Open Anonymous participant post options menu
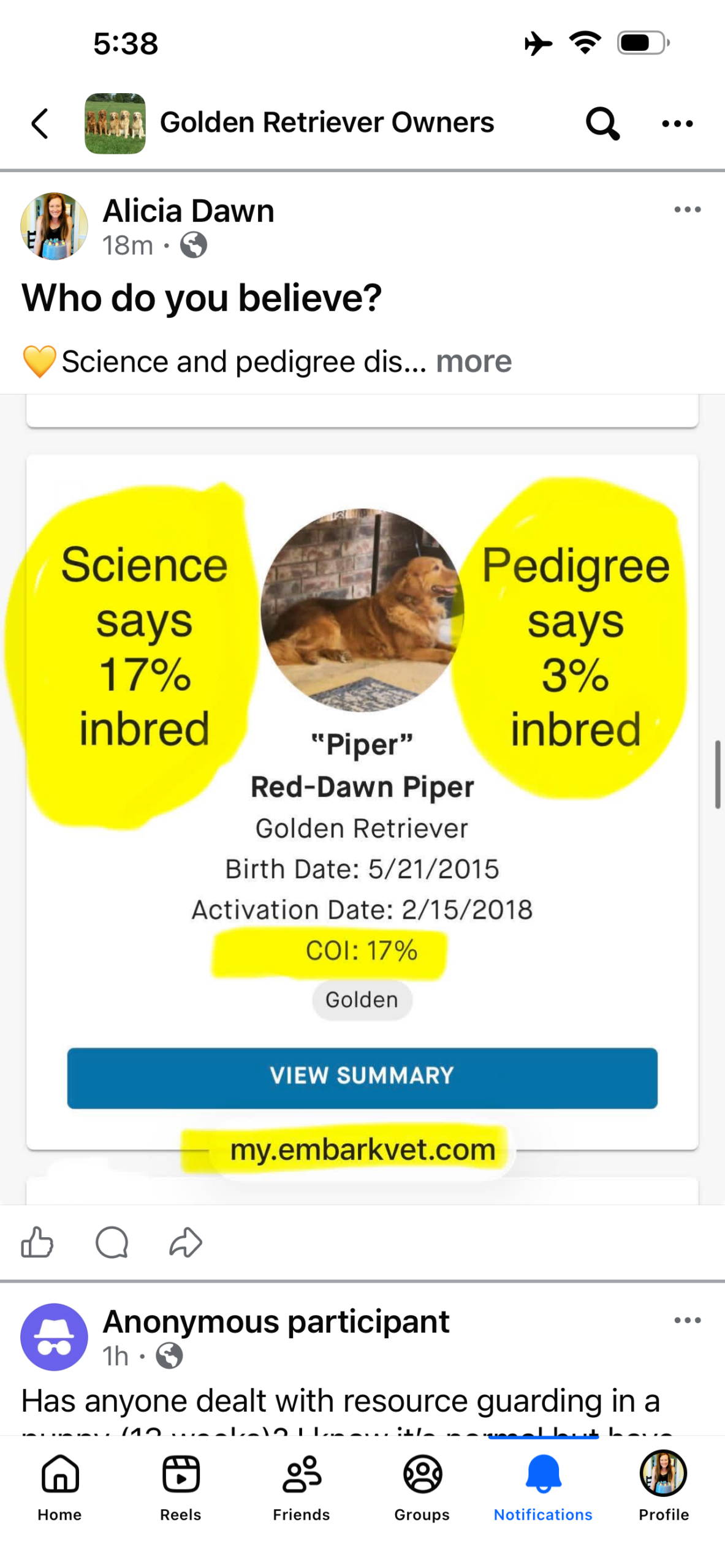Screen dimensions: 725x1568 (687, 1320)
